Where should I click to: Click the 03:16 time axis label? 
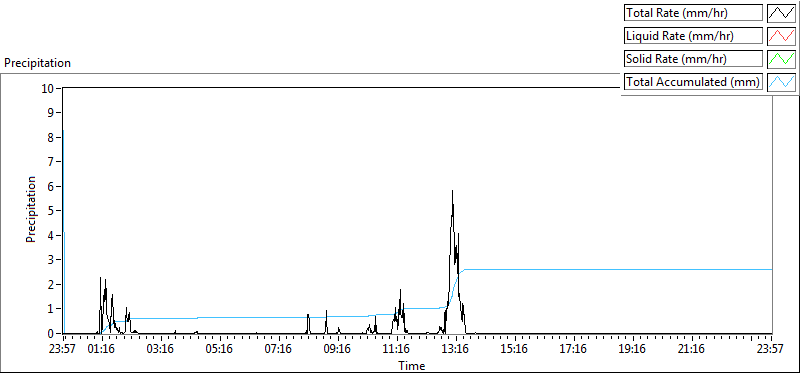tap(161, 350)
